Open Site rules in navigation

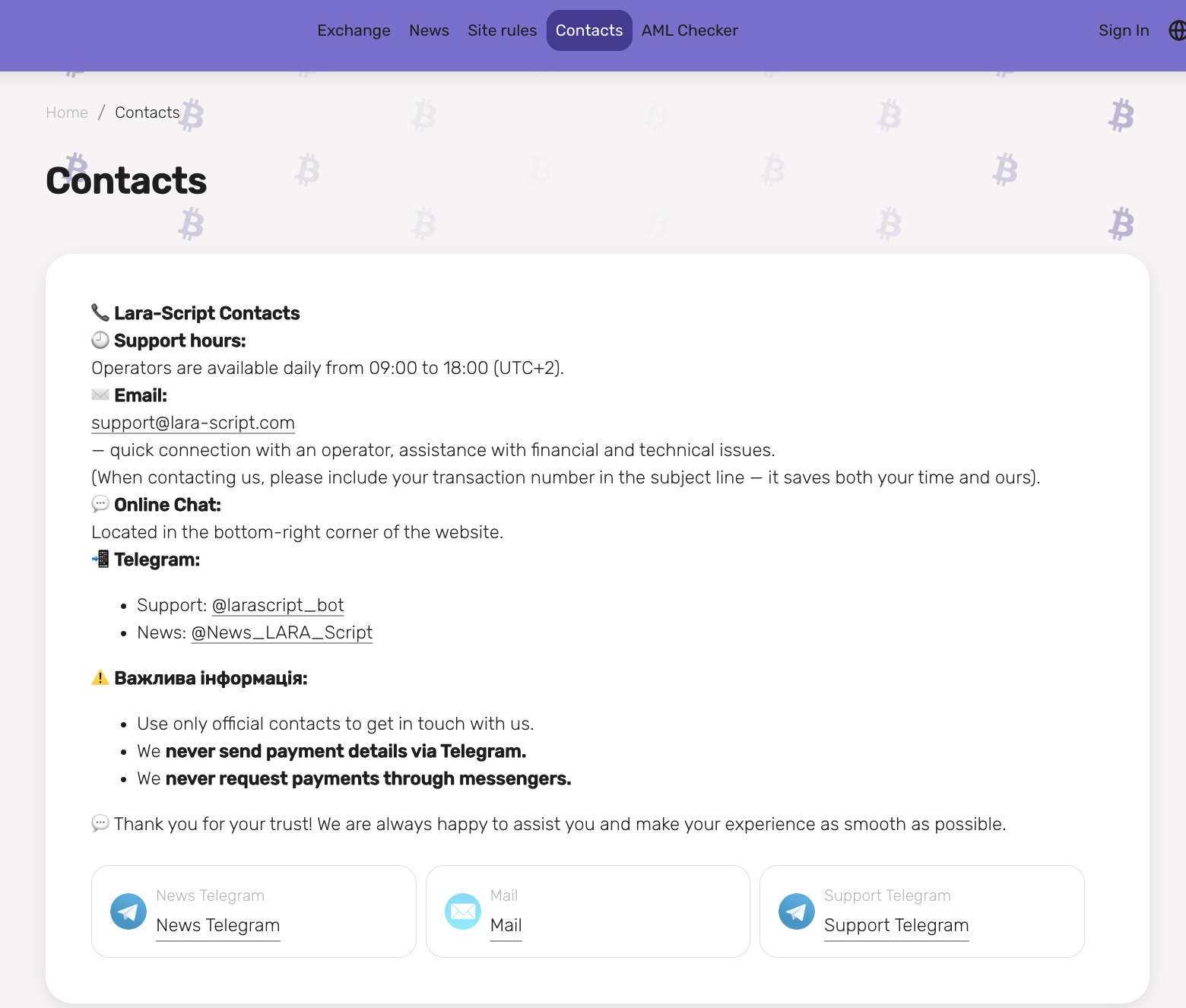pyautogui.click(x=502, y=30)
